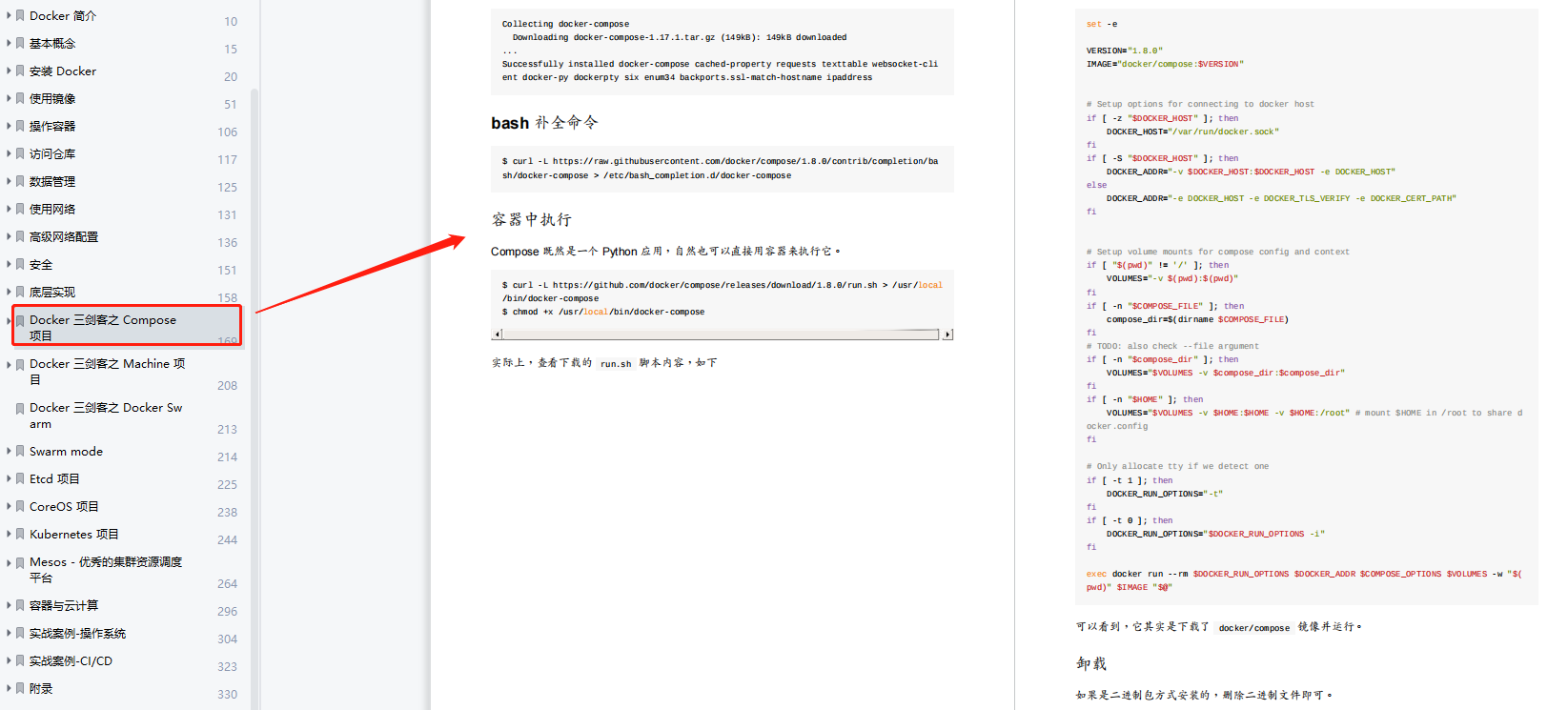Expand the 使用镜像 bookmark section
This screenshot has width=1568, height=710.
[x=9, y=99]
